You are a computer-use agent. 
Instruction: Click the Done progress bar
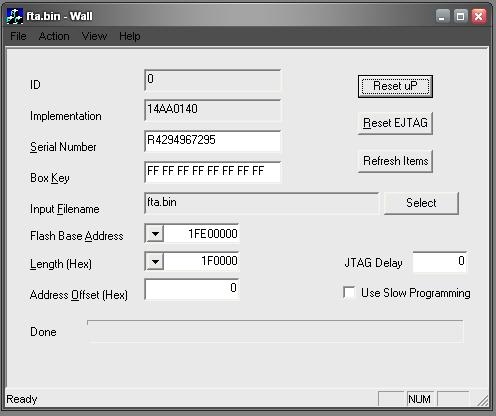(x=275, y=331)
